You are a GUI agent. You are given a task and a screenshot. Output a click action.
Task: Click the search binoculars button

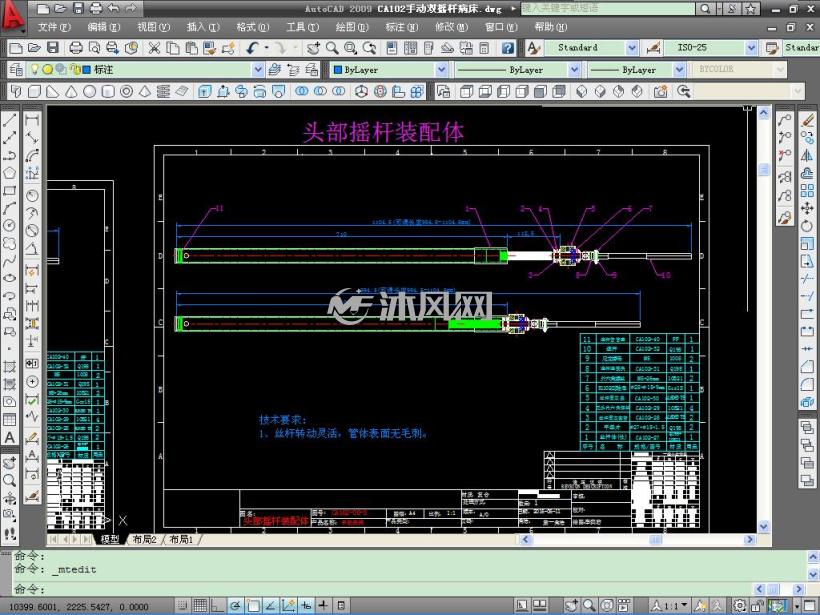[705, 8]
